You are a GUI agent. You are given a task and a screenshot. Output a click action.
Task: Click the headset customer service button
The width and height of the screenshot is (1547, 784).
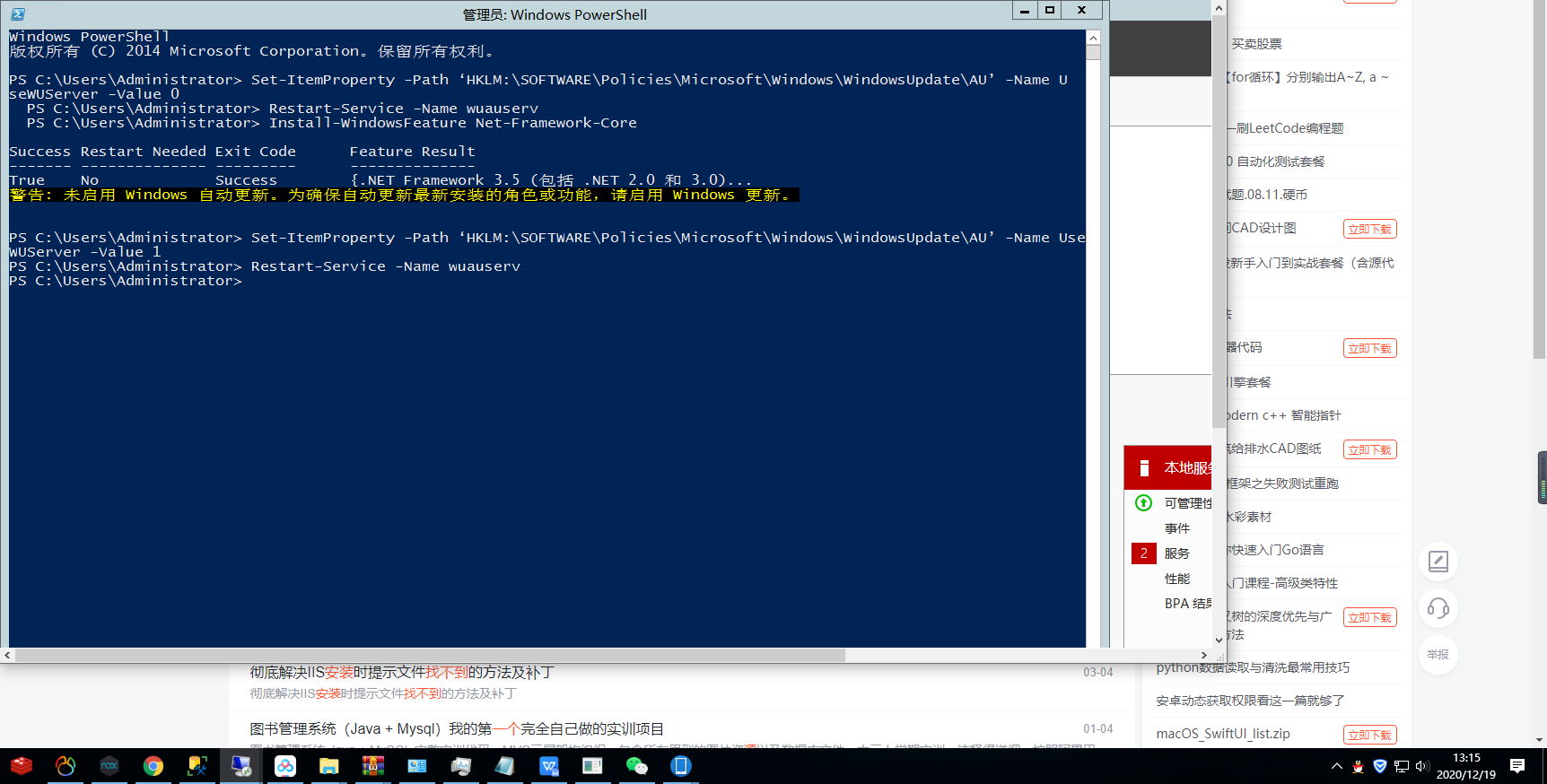coord(1438,608)
